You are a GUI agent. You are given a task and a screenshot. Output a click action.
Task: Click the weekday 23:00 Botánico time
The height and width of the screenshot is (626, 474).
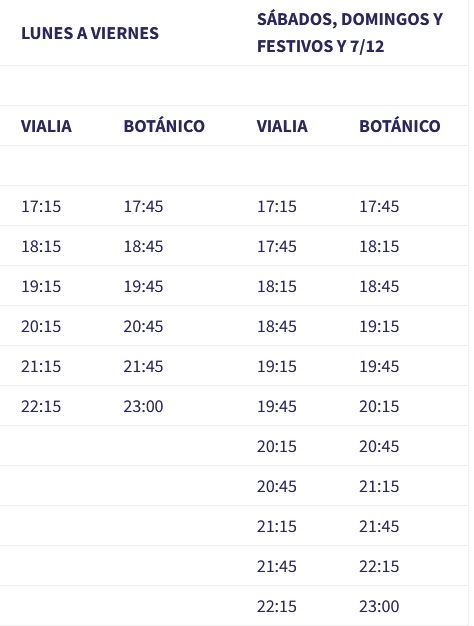(x=143, y=406)
